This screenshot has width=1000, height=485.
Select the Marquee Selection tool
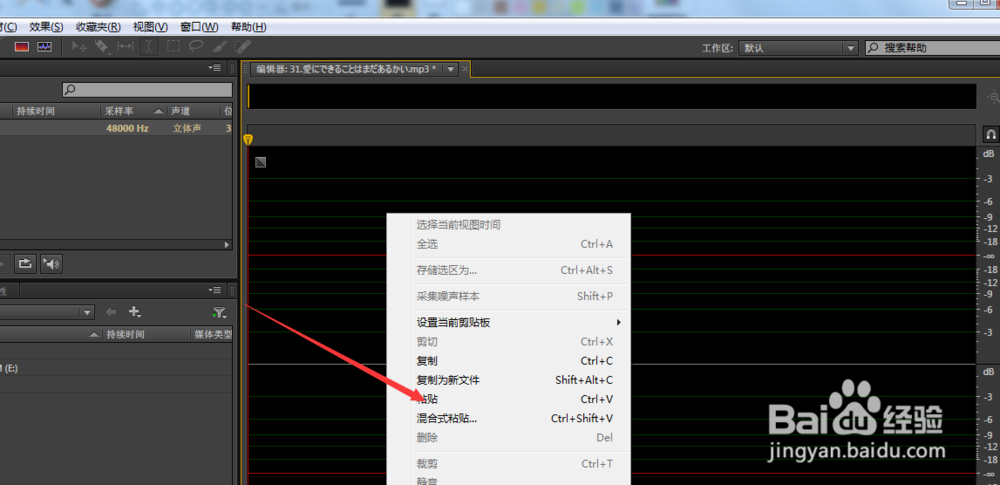[173, 47]
